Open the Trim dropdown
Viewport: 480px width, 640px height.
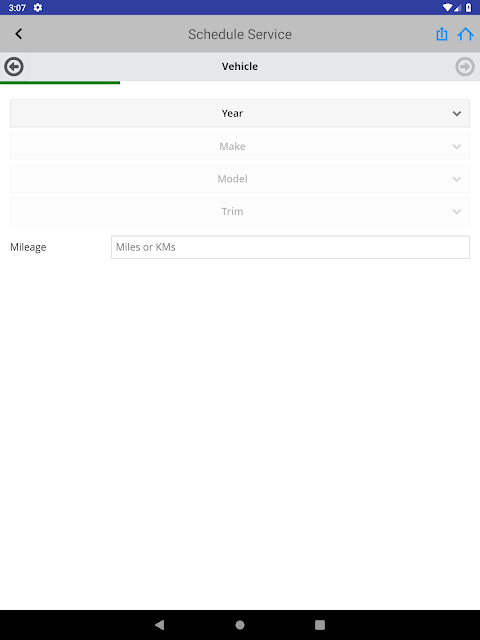(x=240, y=211)
